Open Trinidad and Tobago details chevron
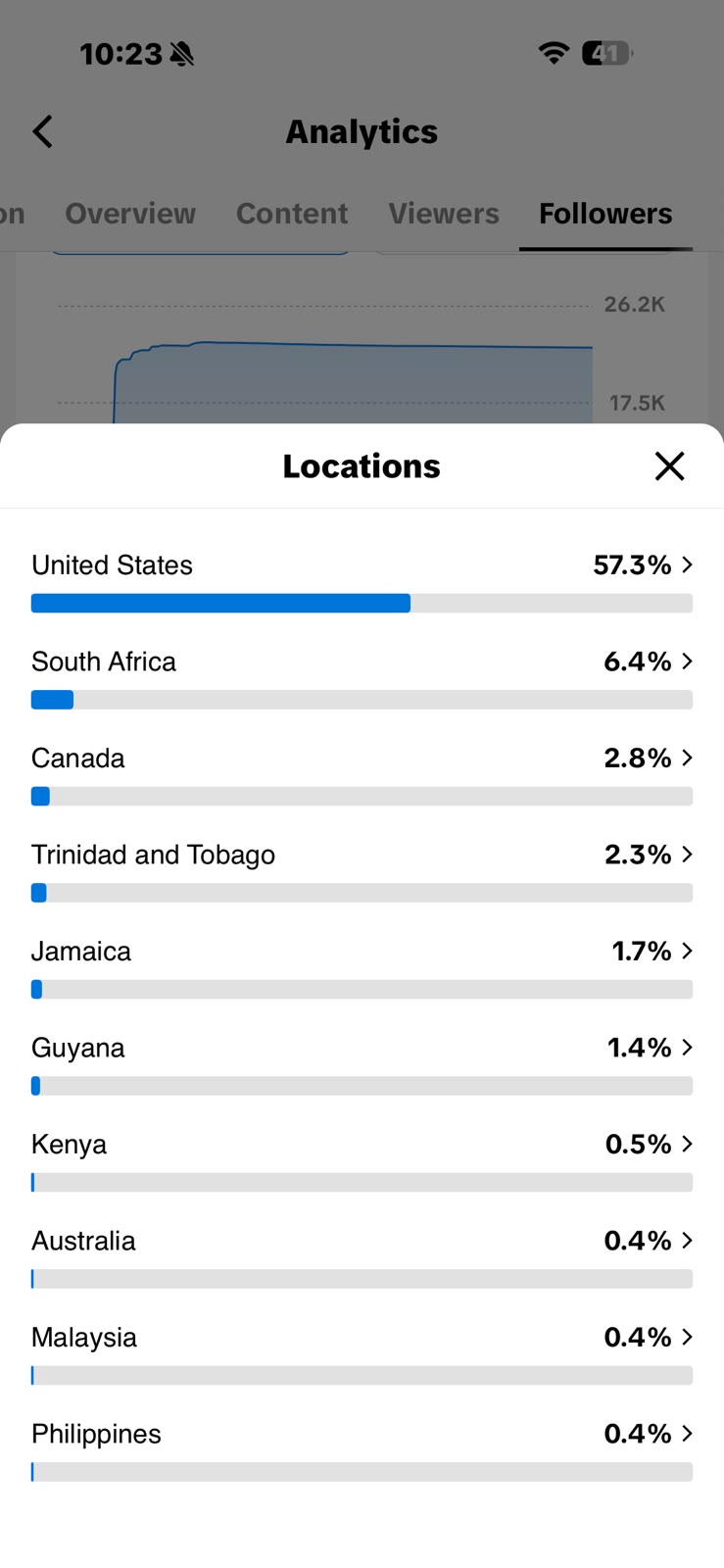The height and width of the screenshot is (1568, 724). click(x=687, y=855)
